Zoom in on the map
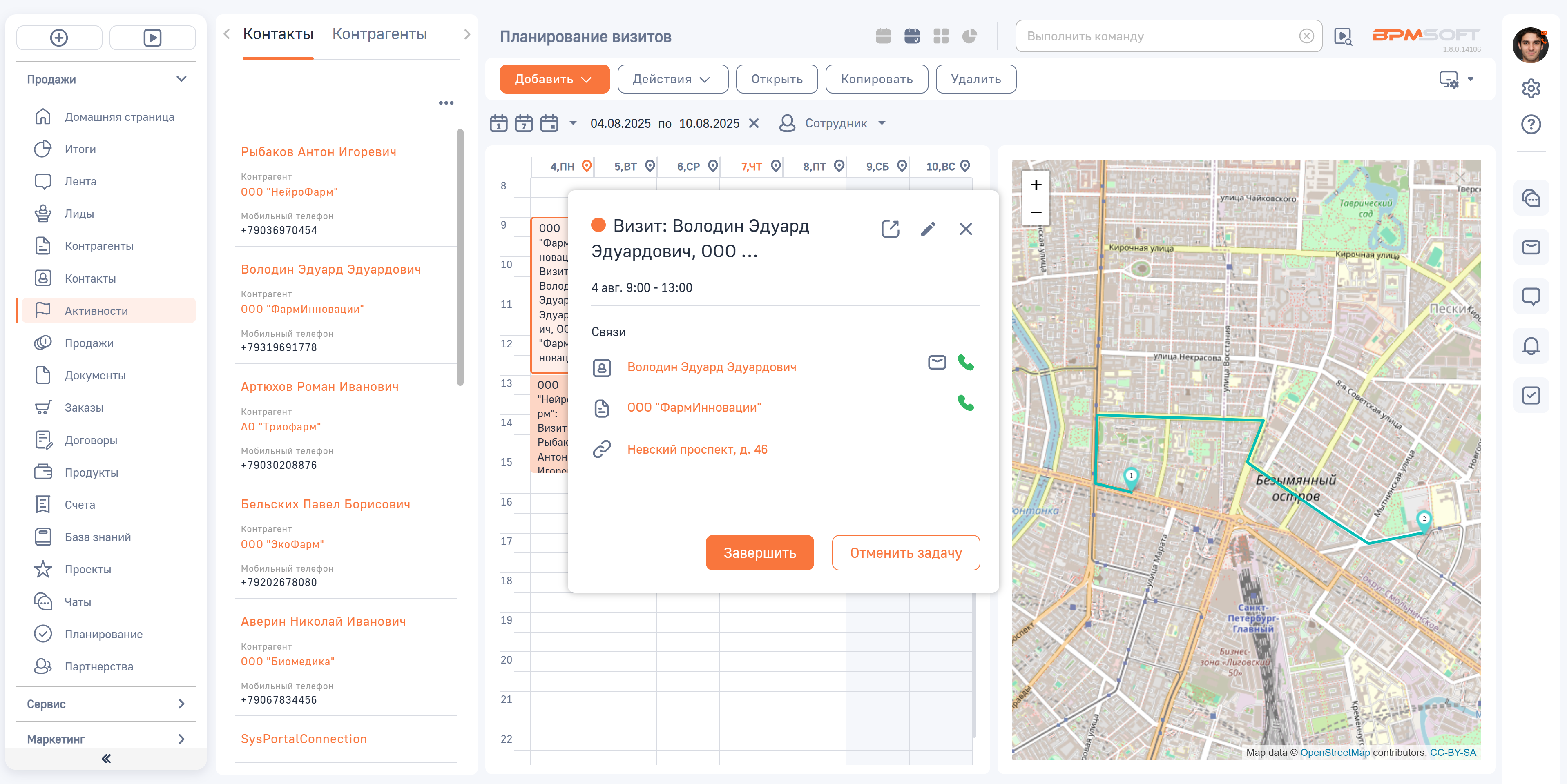Image resolution: width=1567 pixels, height=784 pixels. point(1036,184)
